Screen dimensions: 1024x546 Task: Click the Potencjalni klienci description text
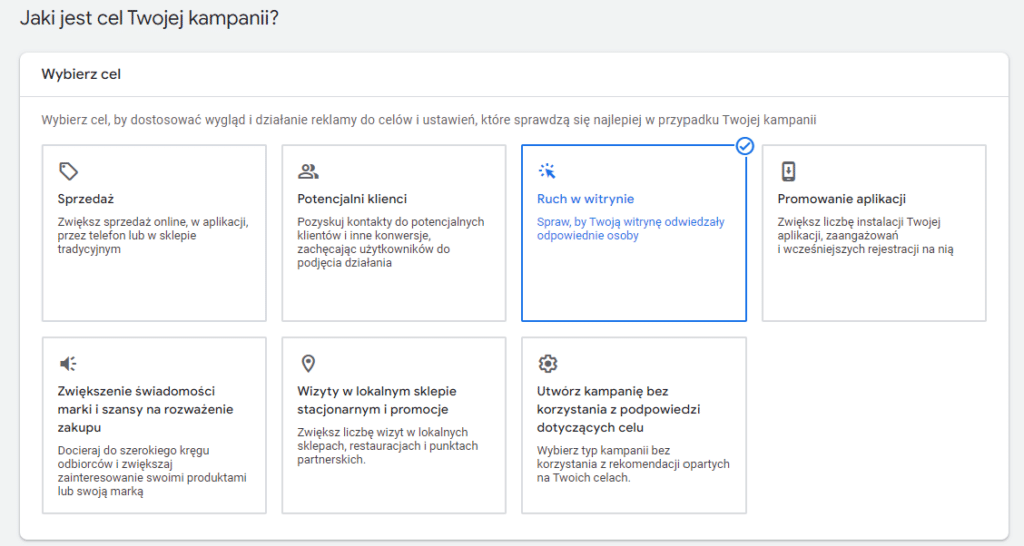click(390, 242)
